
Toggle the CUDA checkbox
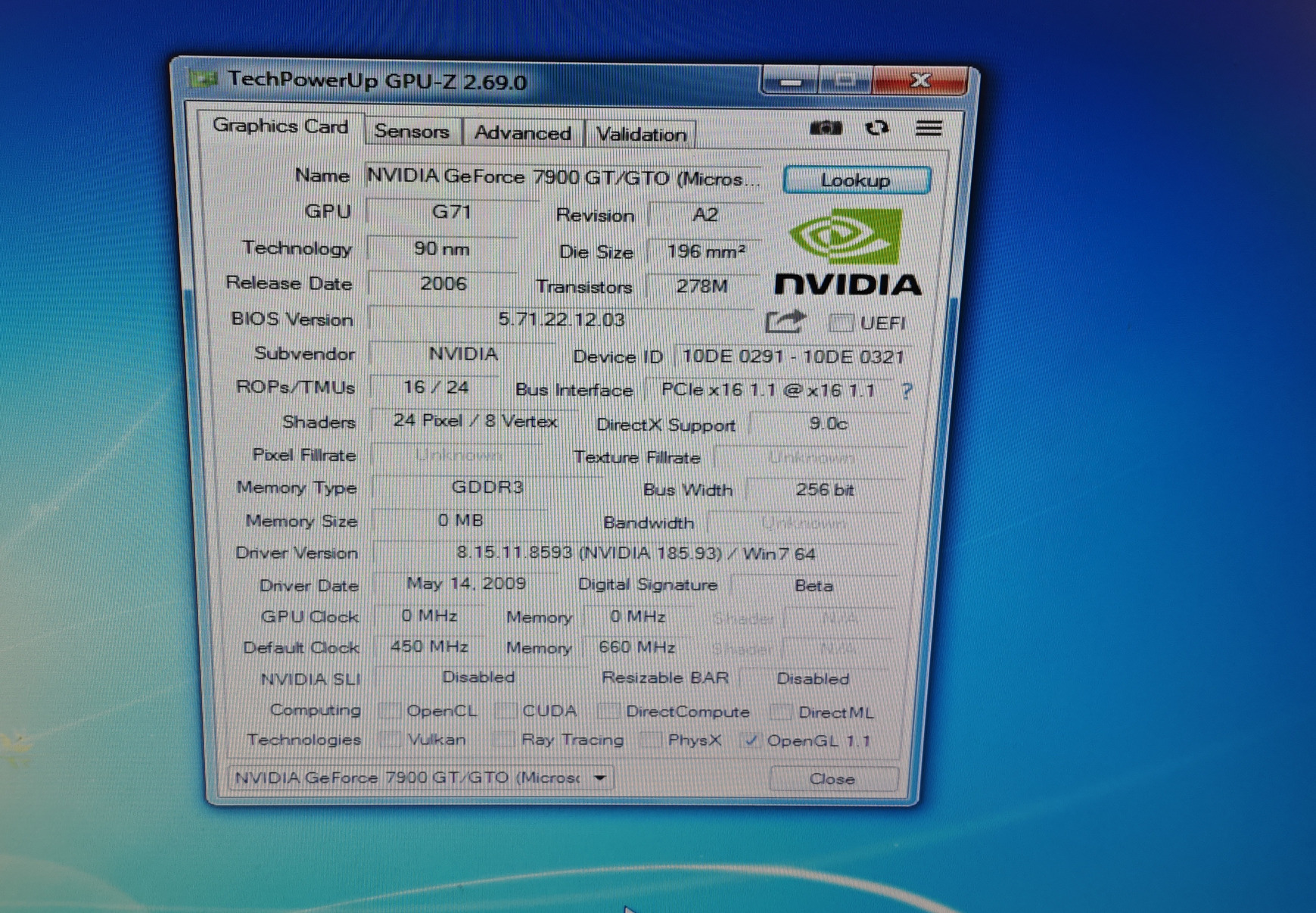(x=506, y=711)
